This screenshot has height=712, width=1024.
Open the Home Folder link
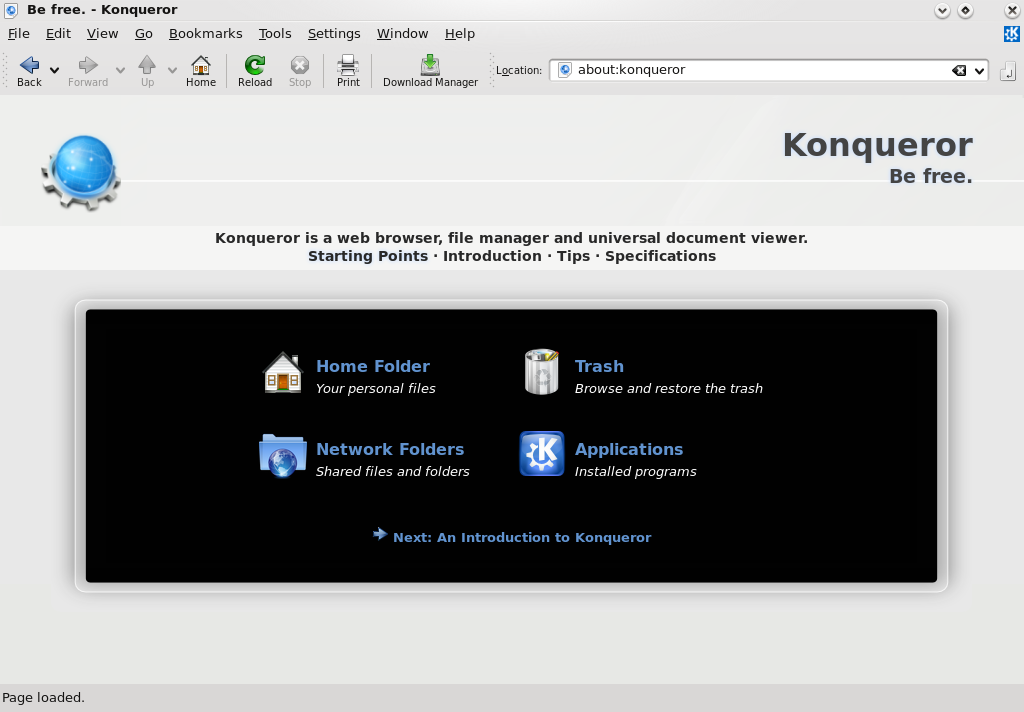pyautogui.click(x=373, y=366)
